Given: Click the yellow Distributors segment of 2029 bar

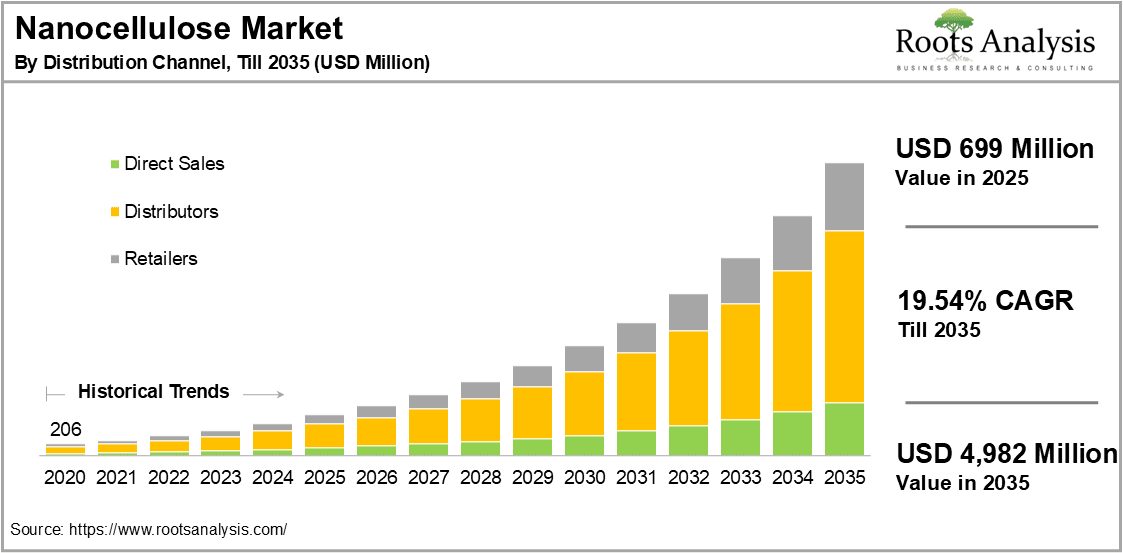Looking at the screenshot, I should pyautogui.click(x=532, y=413).
